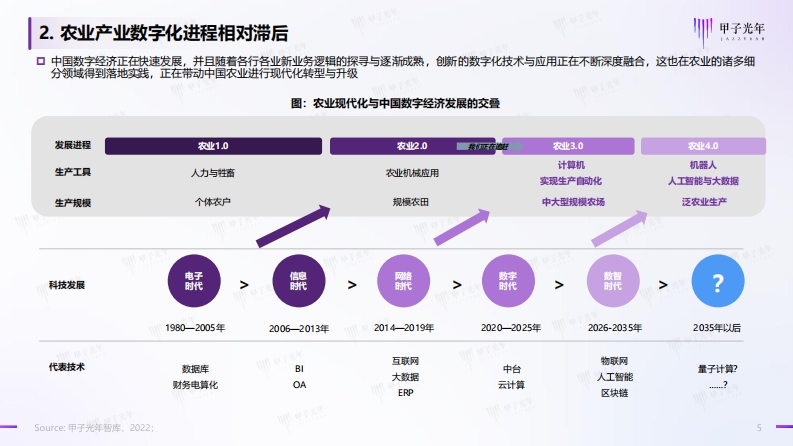Click the chevron before the question mark circle
Image resolution: width=793 pixels, height=446 pixels.
(x=663, y=285)
